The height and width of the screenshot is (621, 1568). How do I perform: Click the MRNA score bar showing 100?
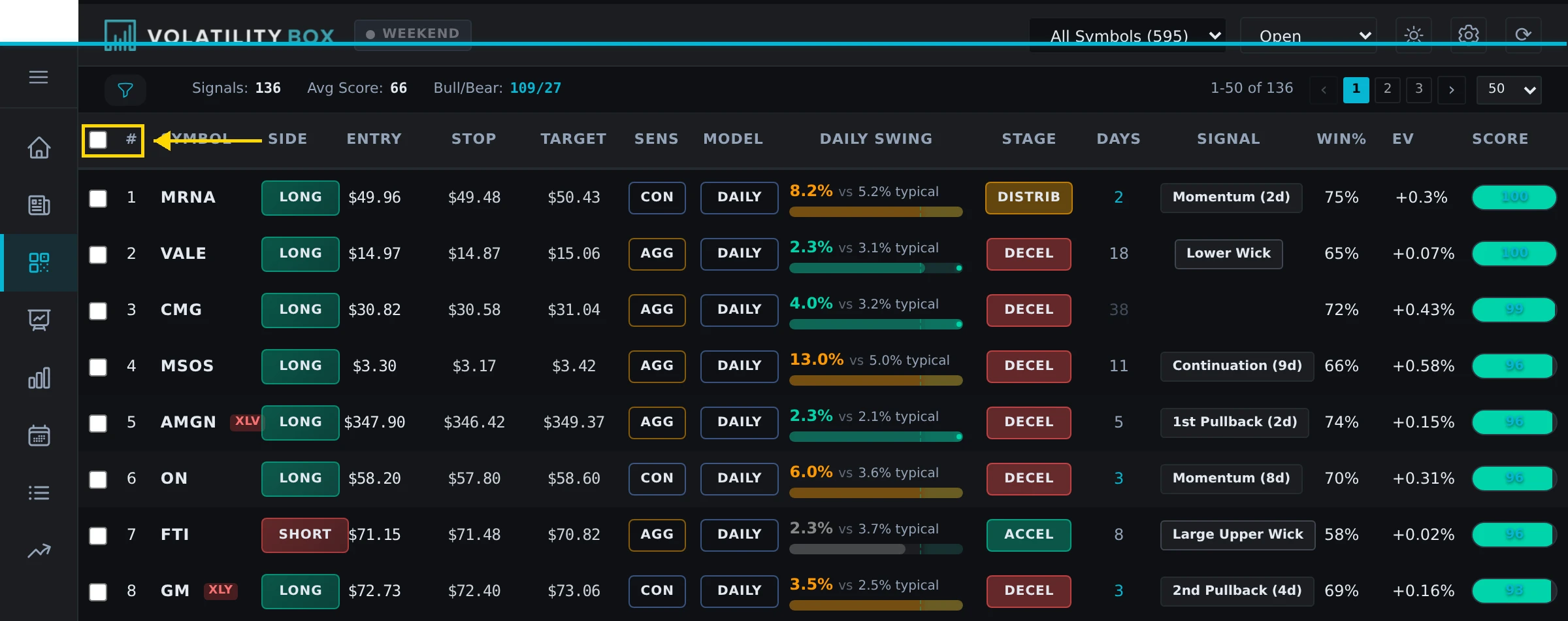[x=1514, y=197]
